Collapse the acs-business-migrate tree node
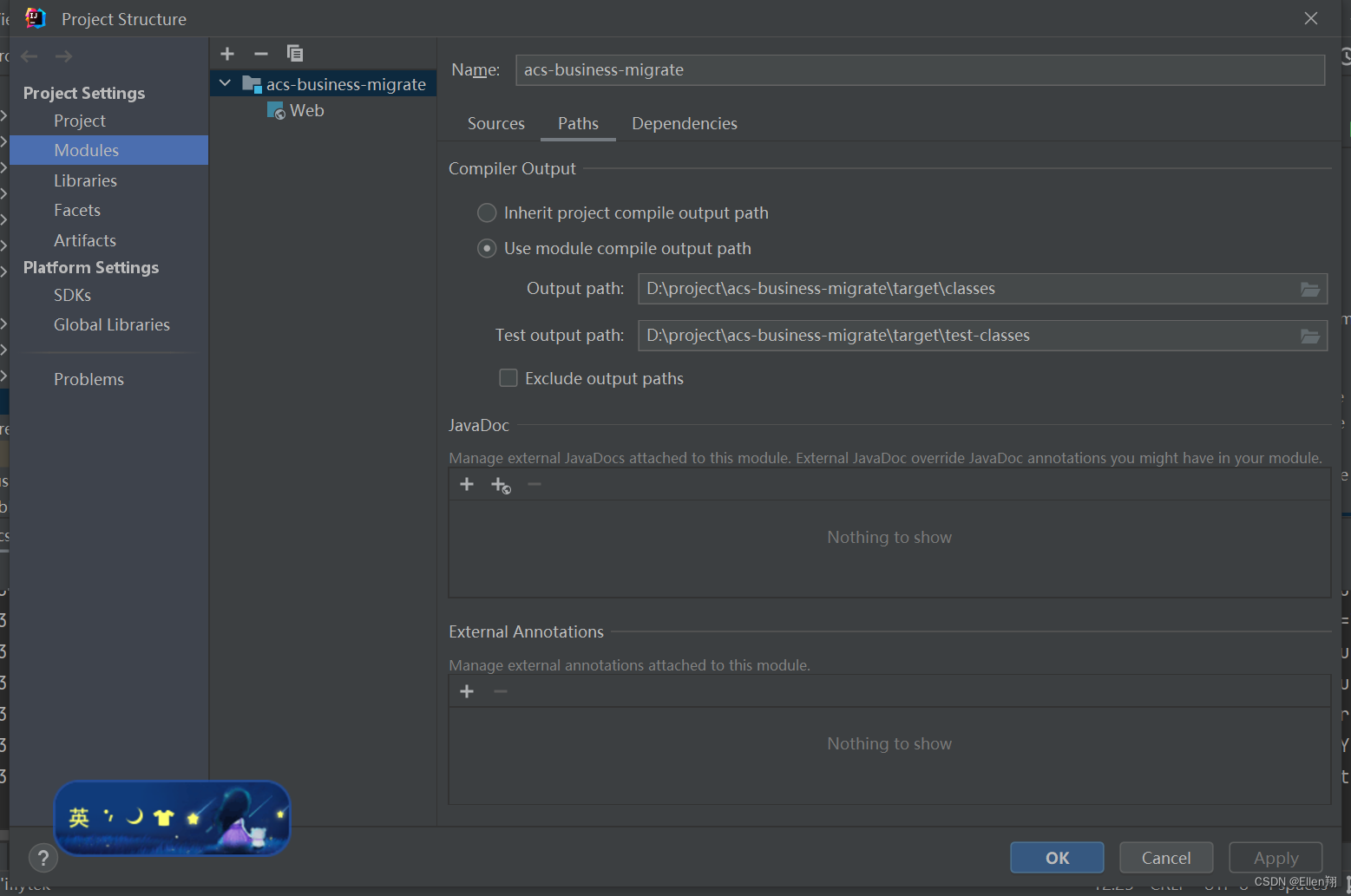Screen dimensions: 1351x896 click(x=225, y=83)
